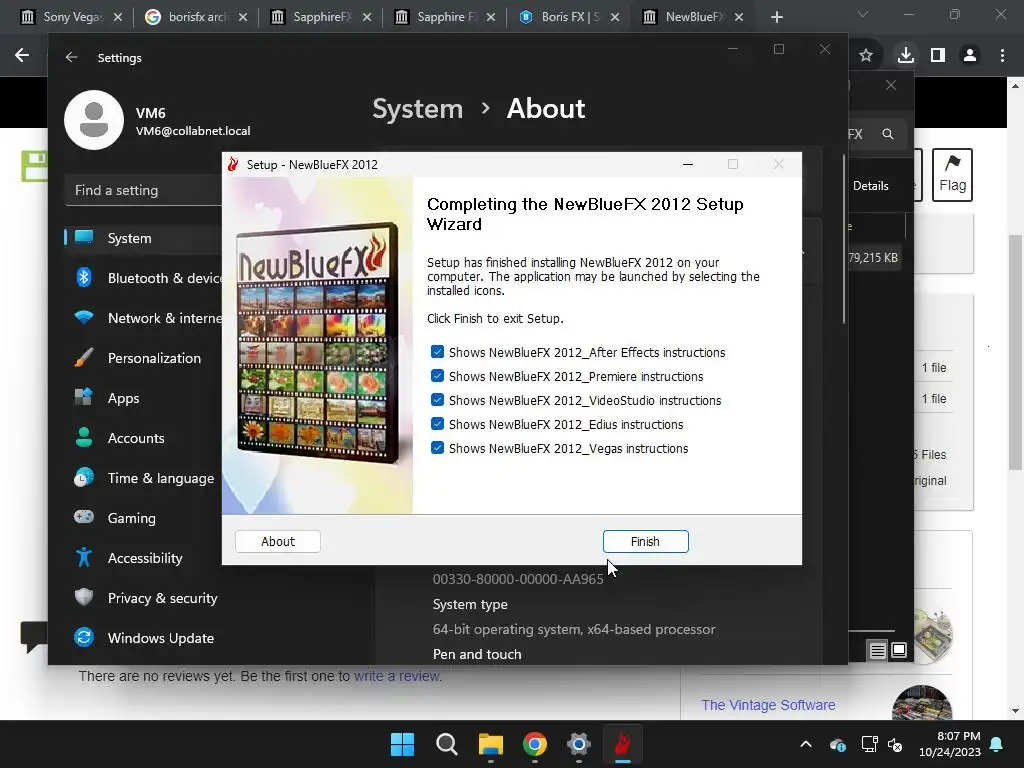Click the webpage vertical scrollbar
This screenshot has height=768, width=1024.
pos(1015,351)
